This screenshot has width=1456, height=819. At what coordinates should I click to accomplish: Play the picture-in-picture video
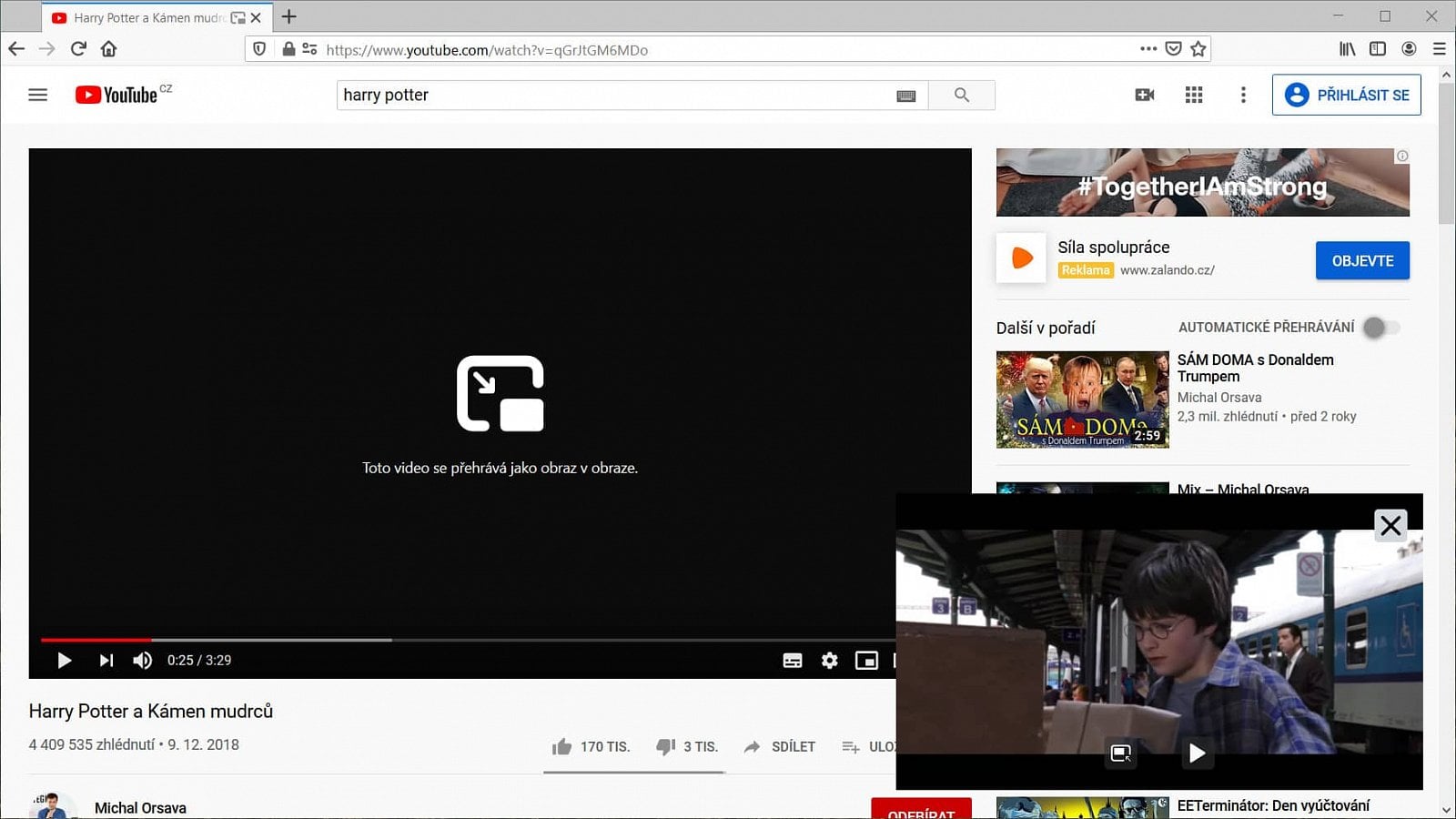tap(1198, 753)
